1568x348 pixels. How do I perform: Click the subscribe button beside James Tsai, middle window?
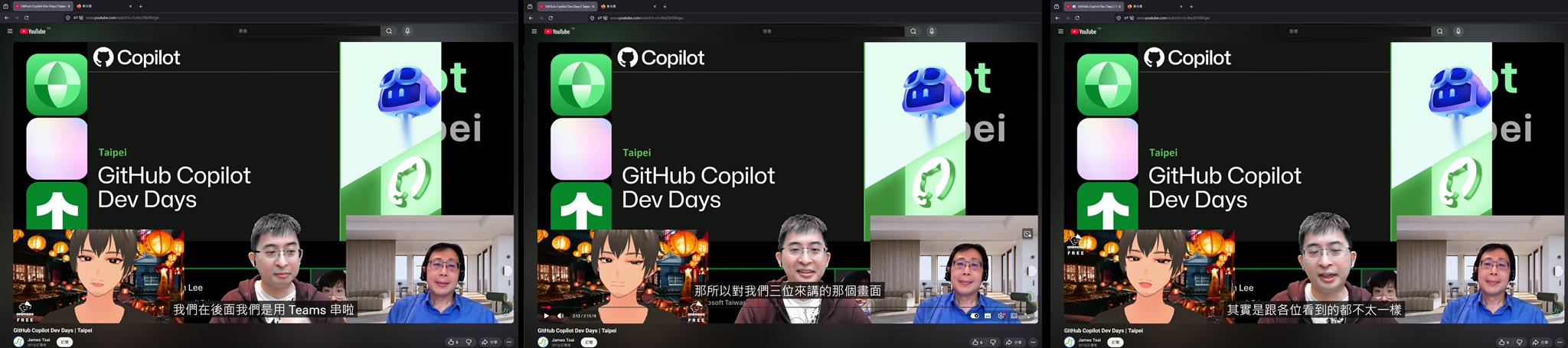pyautogui.click(x=589, y=342)
